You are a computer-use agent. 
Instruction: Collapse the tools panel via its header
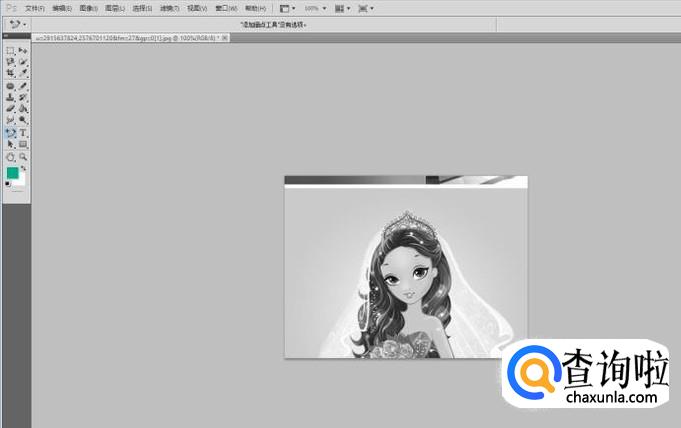coord(17,36)
